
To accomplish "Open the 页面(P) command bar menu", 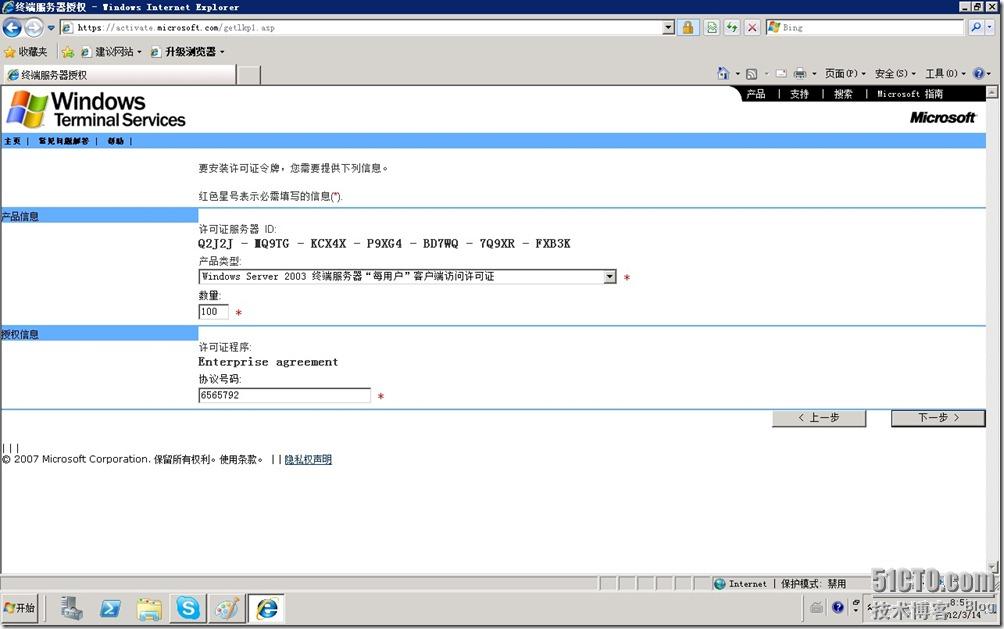I will (x=845, y=74).
